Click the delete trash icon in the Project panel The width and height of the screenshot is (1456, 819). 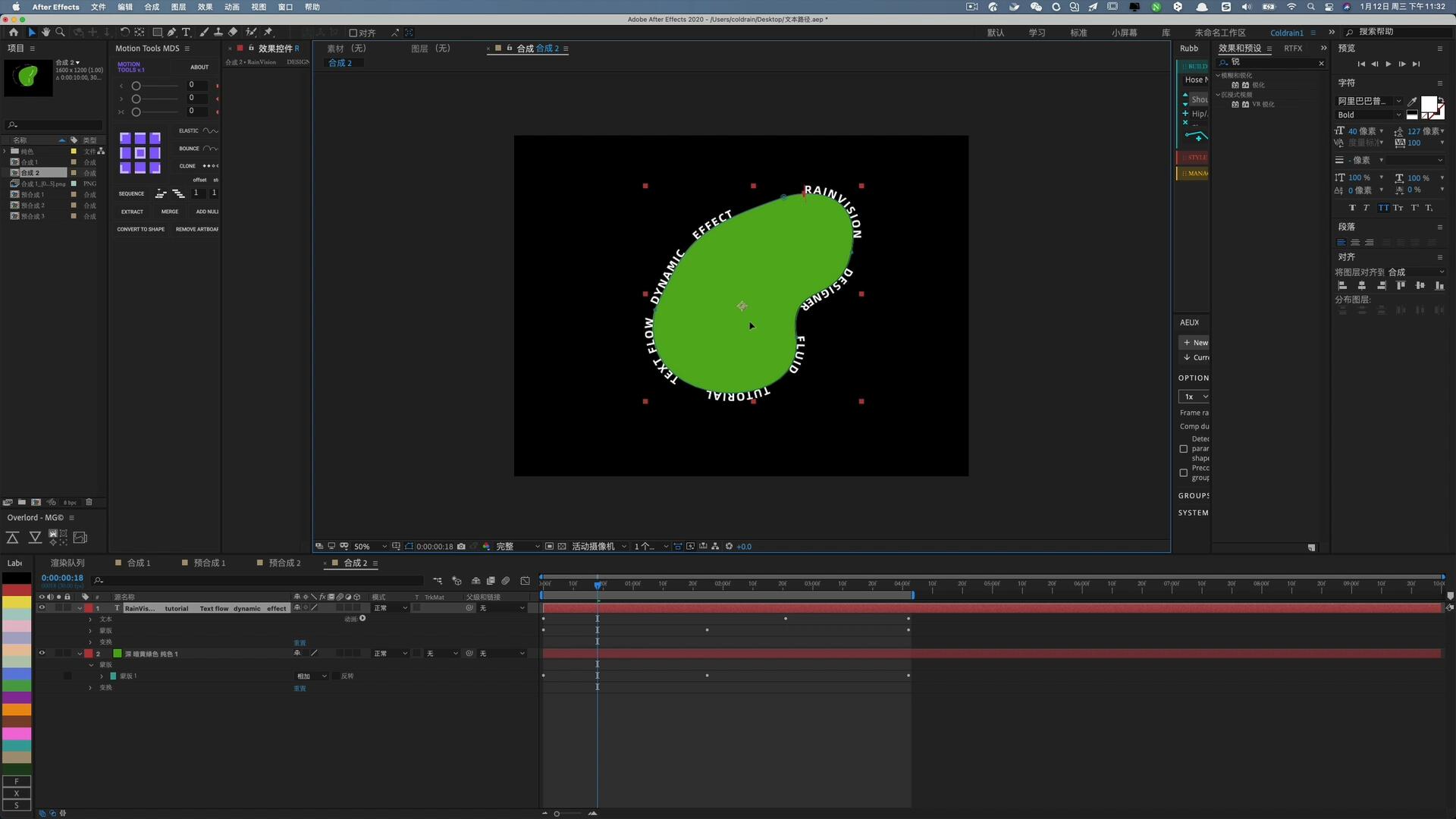click(x=89, y=502)
